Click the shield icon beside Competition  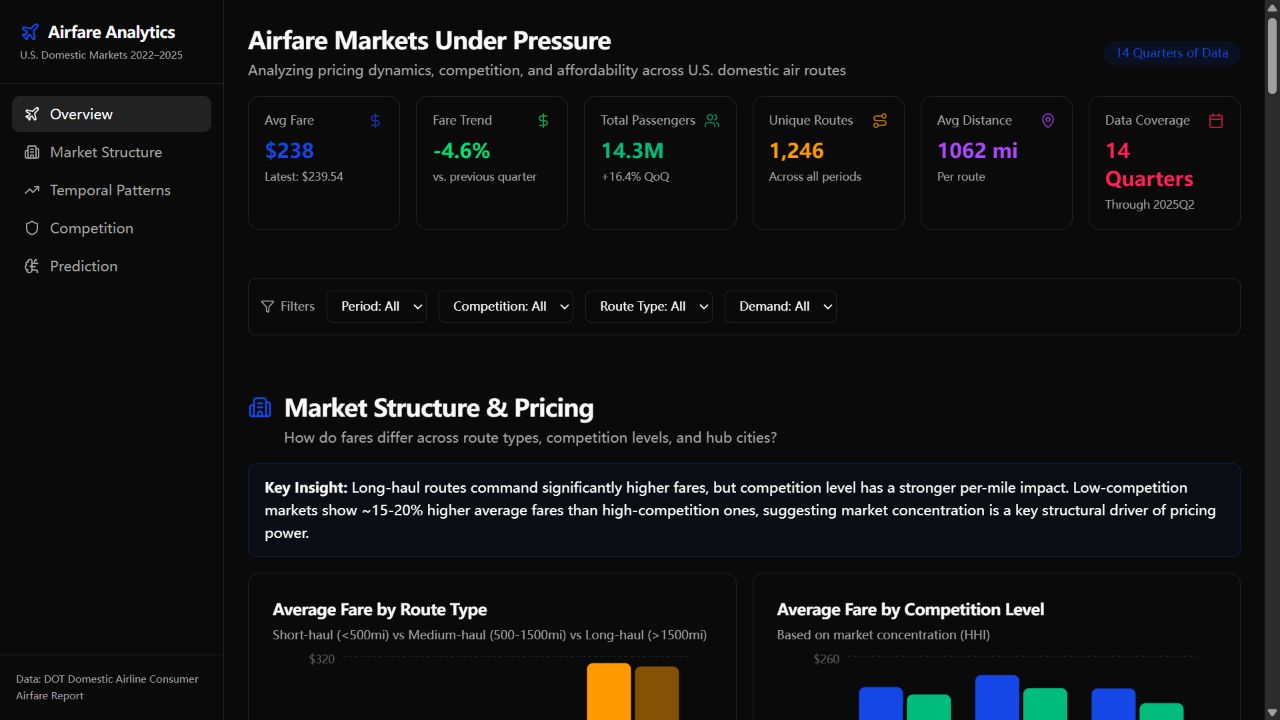pyautogui.click(x=32, y=228)
